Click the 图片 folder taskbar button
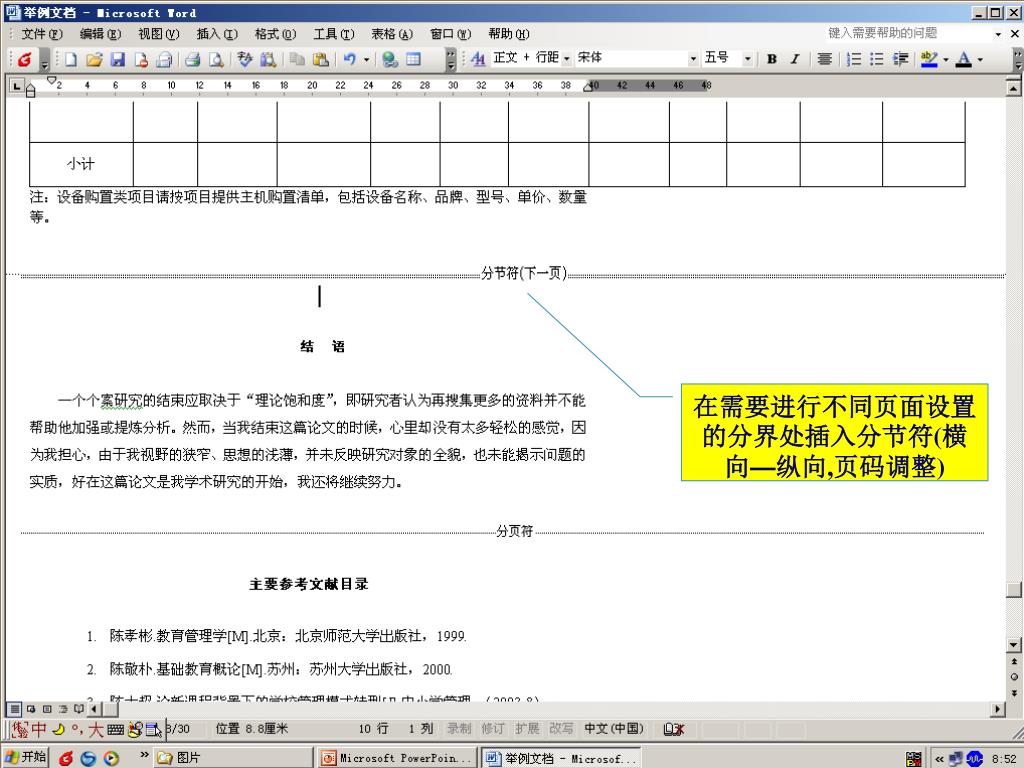 [x=232, y=758]
